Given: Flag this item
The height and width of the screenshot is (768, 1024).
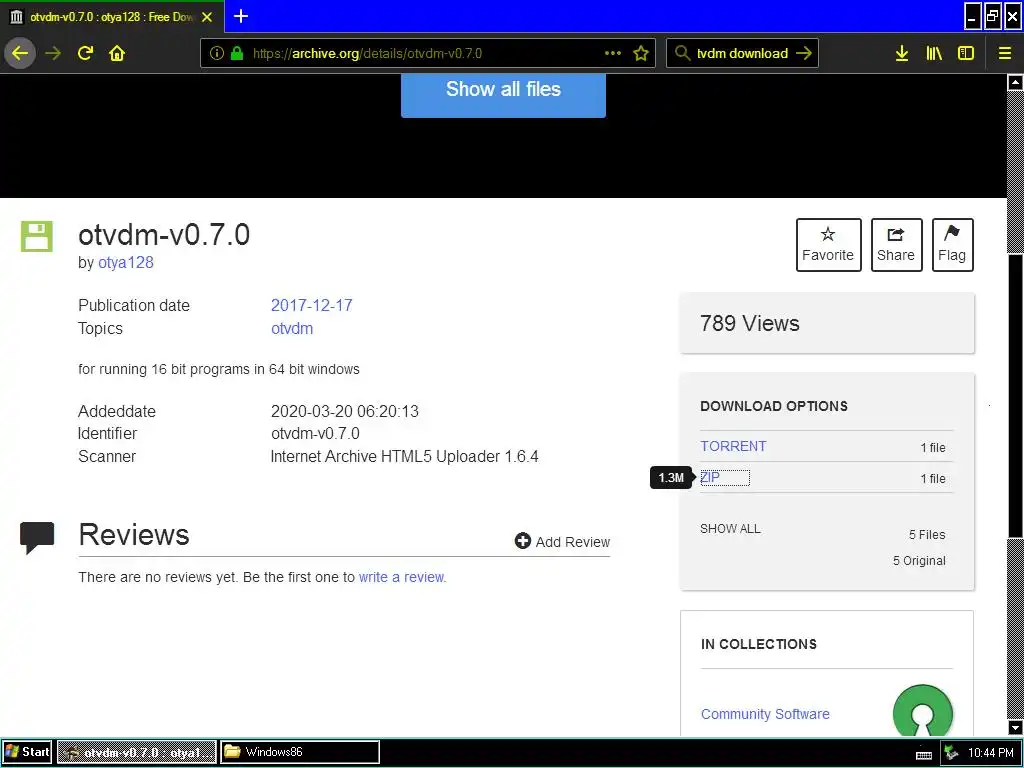Looking at the screenshot, I should [952, 245].
